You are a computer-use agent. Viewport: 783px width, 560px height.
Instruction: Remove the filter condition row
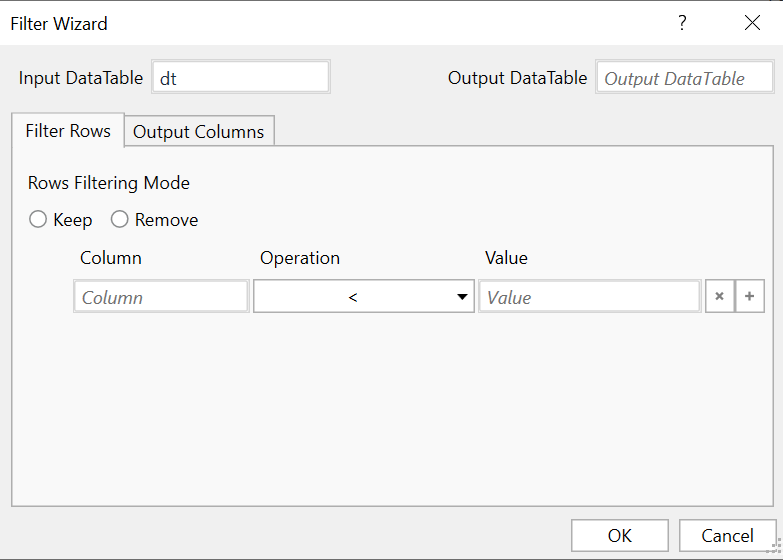(x=719, y=297)
